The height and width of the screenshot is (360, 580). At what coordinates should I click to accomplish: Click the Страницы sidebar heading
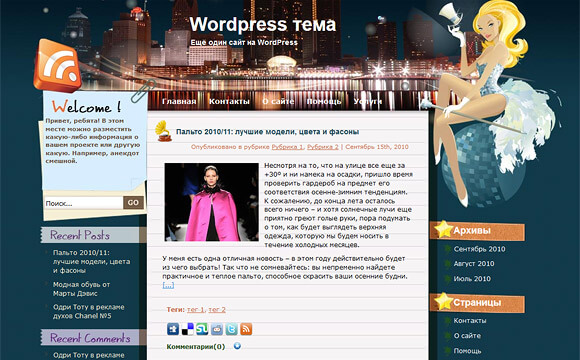(x=477, y=303)
